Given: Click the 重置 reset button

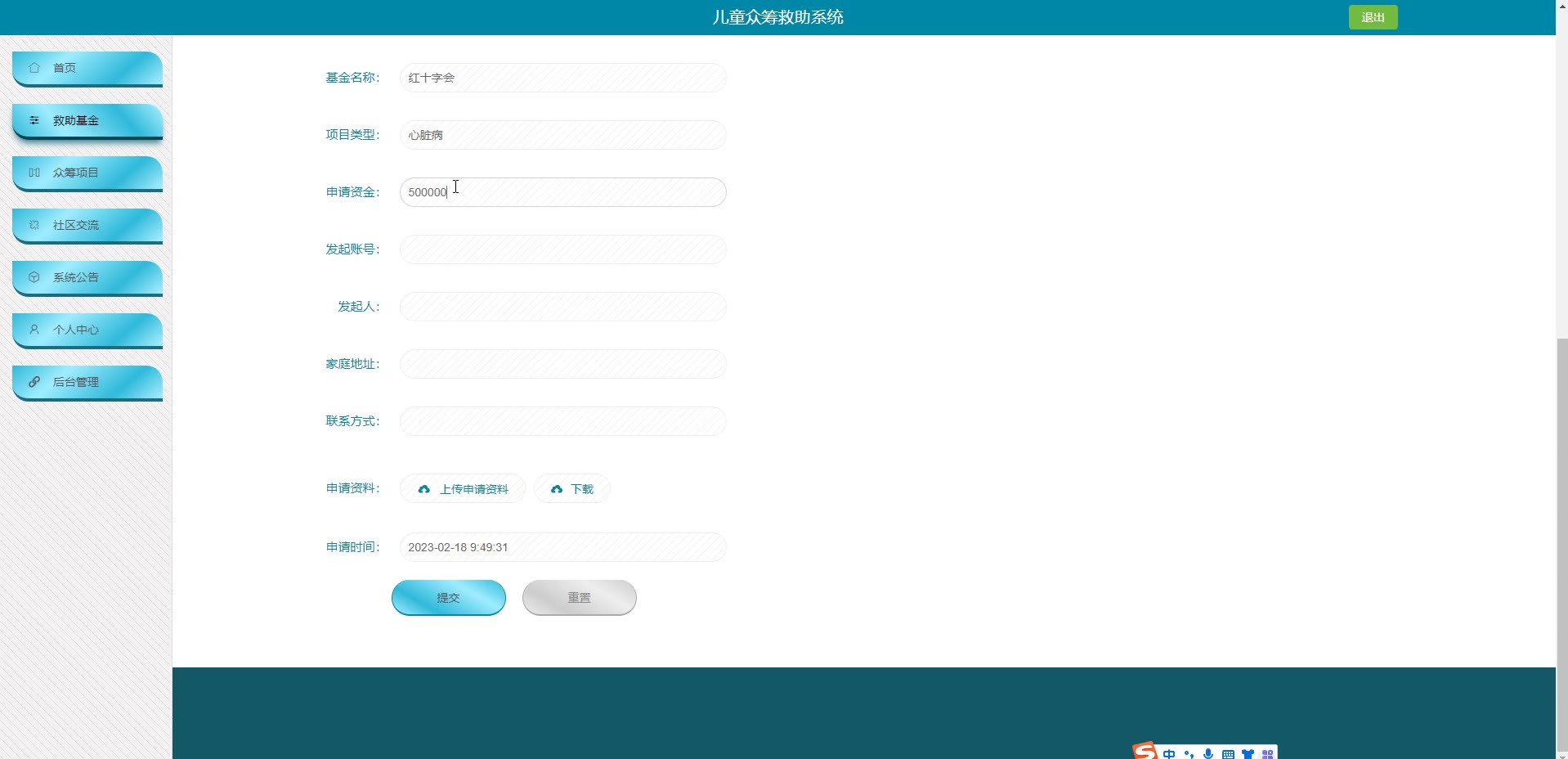Looking at the screenshot, I should pos(580,598).
